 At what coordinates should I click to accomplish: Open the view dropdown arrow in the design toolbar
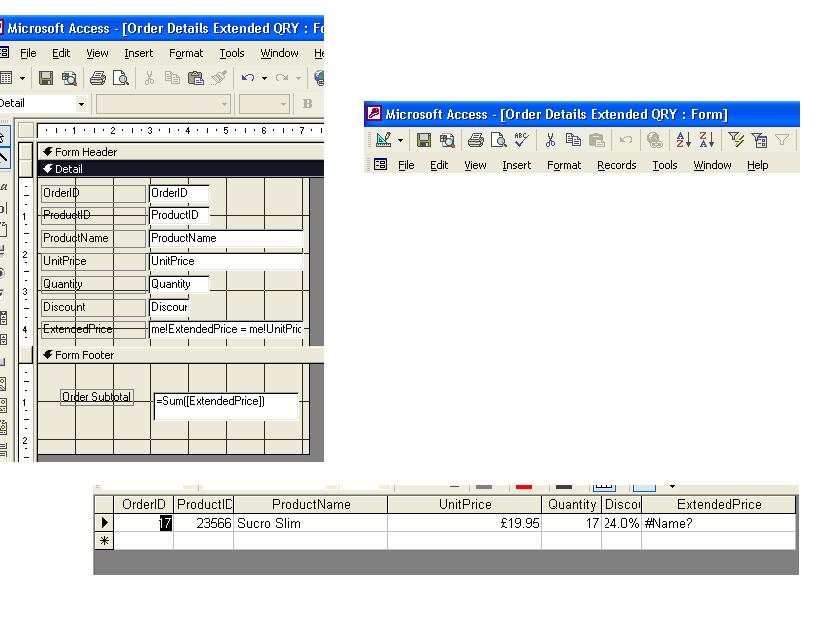[22, 79]
